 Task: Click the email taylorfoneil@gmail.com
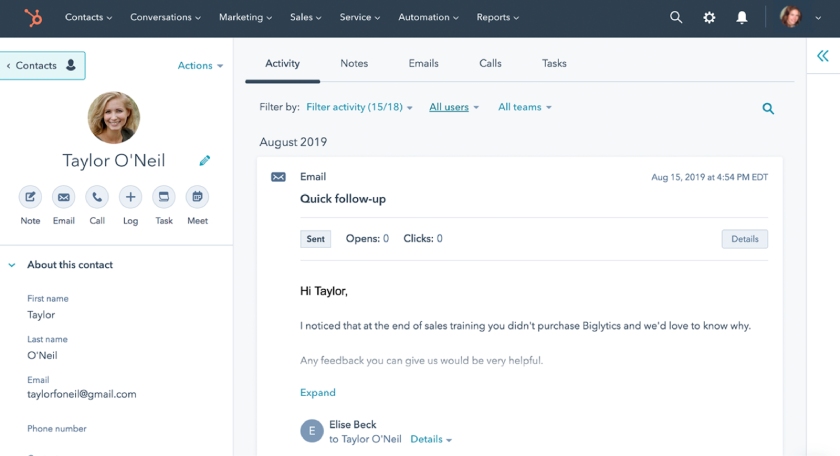82,394
